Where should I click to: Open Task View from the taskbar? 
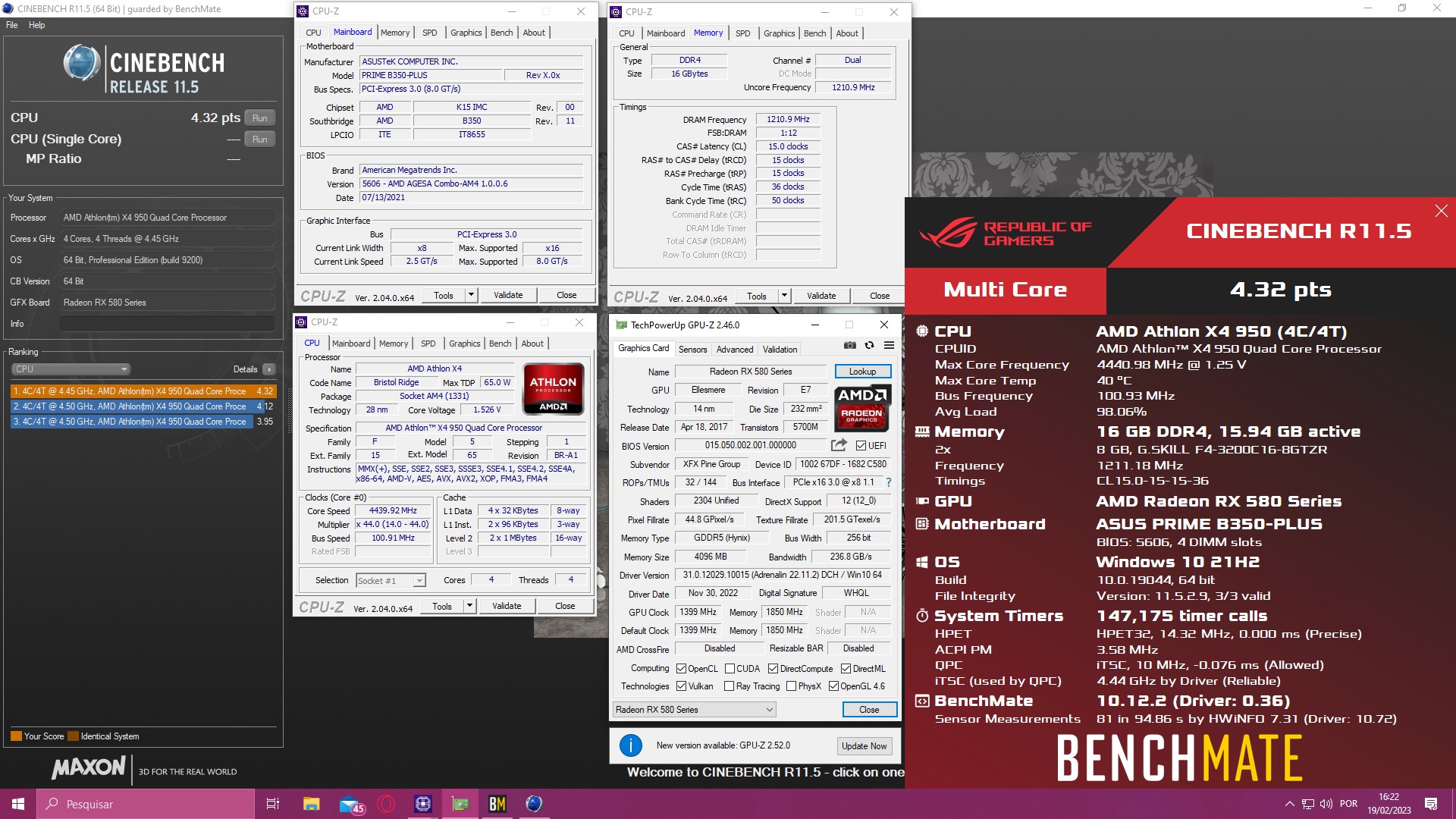[x=273, y=804]
